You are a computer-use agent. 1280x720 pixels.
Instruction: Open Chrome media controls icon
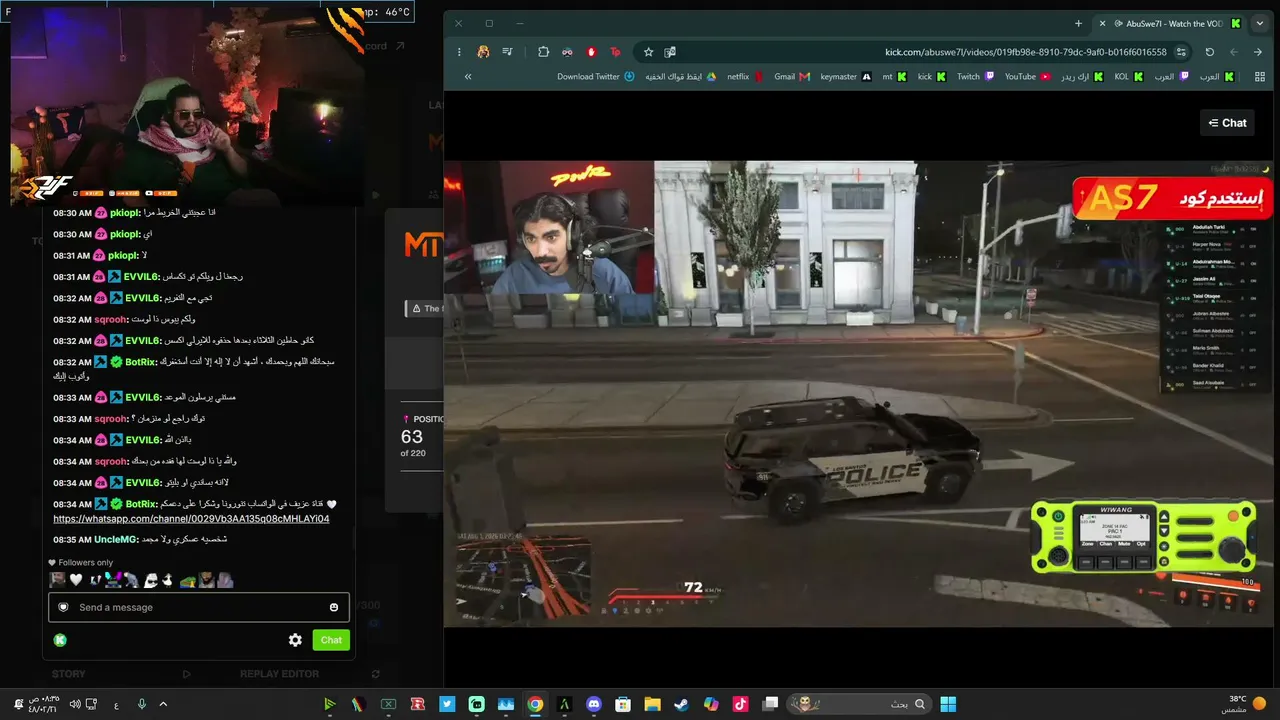click(508, 52)
